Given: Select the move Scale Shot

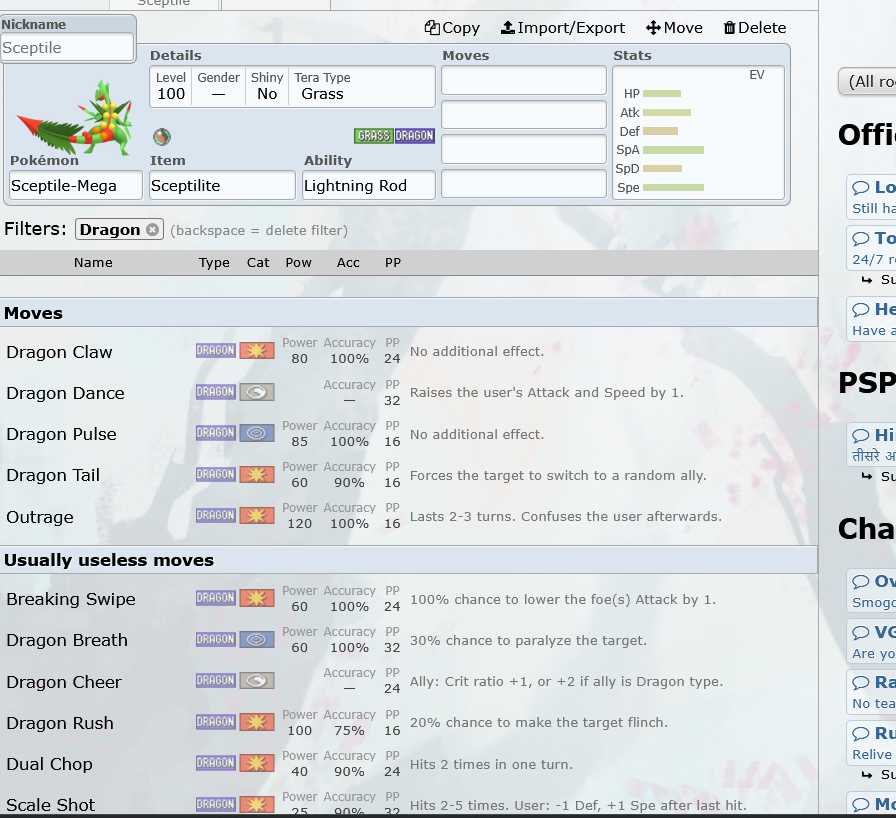Looking at the screenshot, I should point(409,801).
